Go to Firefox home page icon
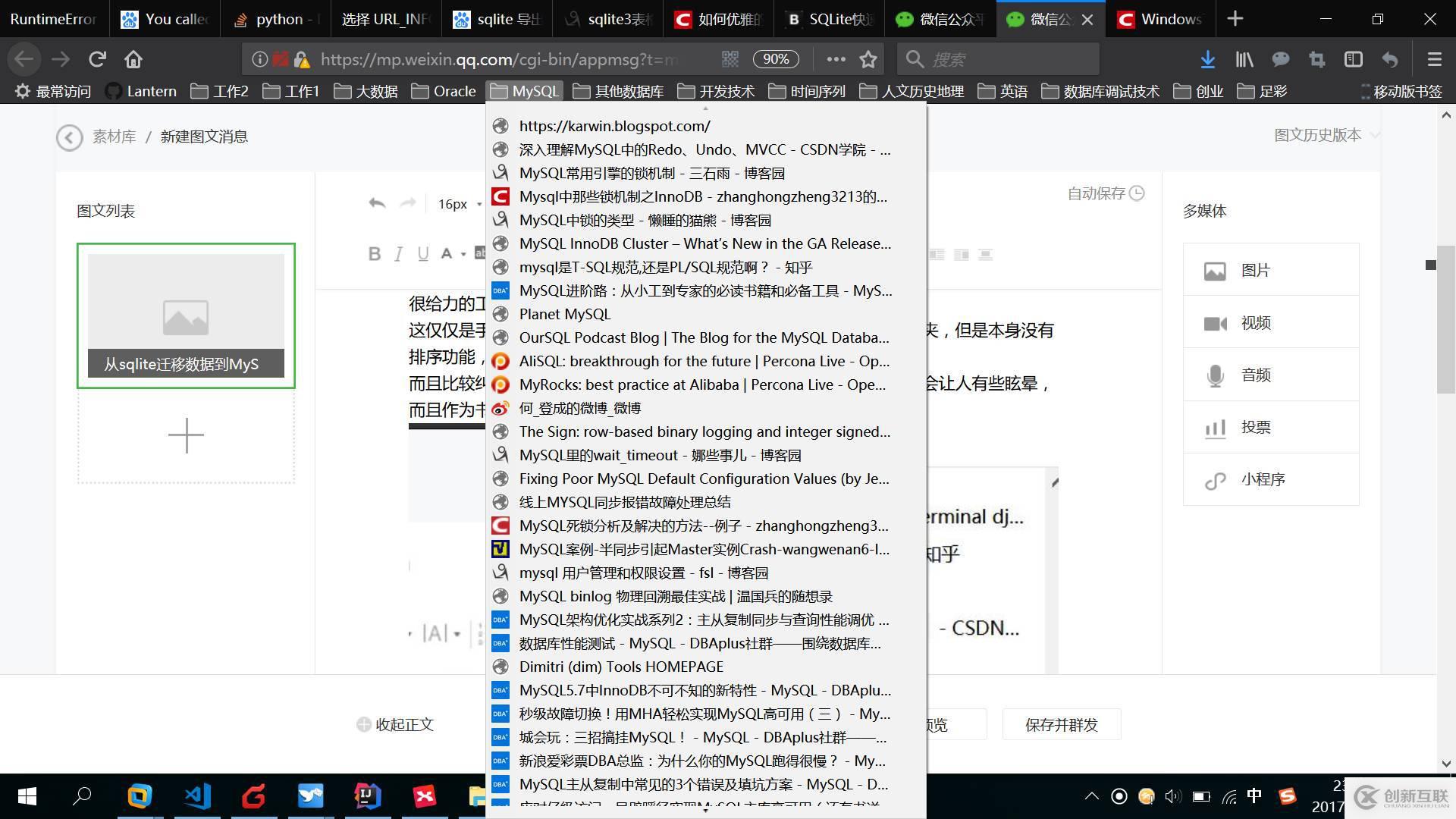The width and height of the screenshot is (1456, 819). pyautogui.click(x=133, y=59)
